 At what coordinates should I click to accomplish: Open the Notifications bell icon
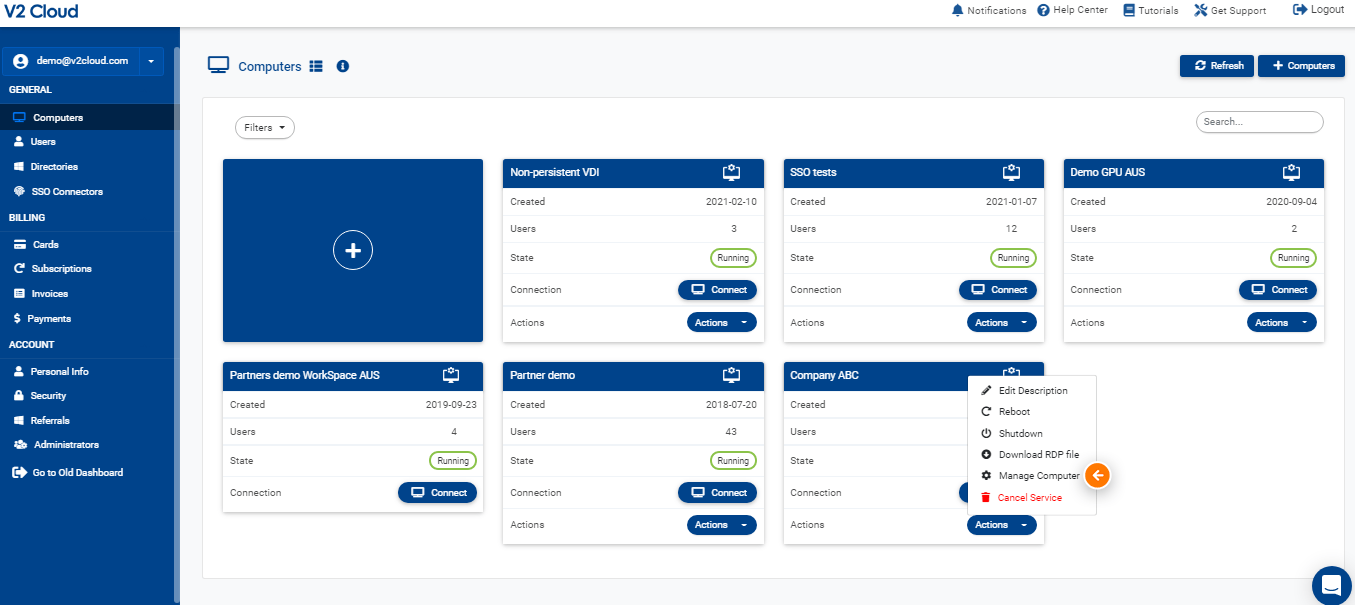pyautogui.click(x=957, y=10)
